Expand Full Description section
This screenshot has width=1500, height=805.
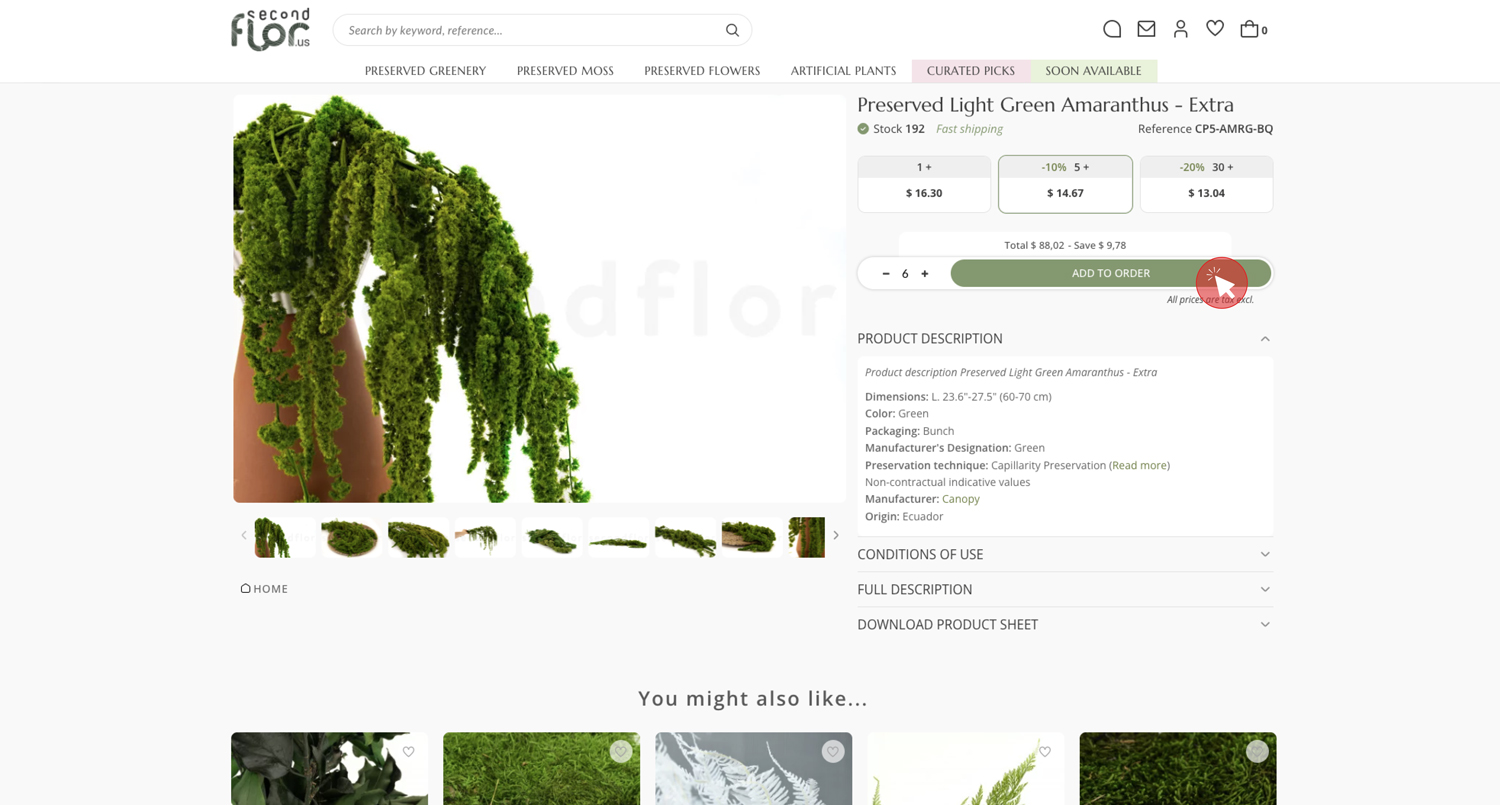click(x=1065, y=589)
